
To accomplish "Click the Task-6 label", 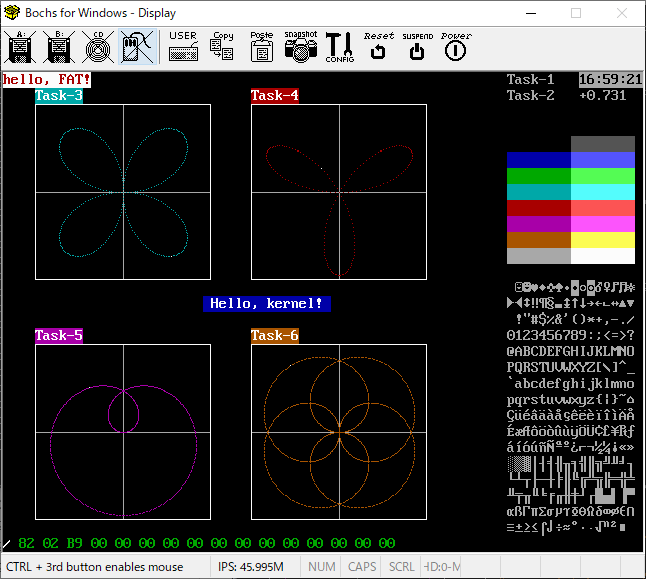I will point(274,335).
